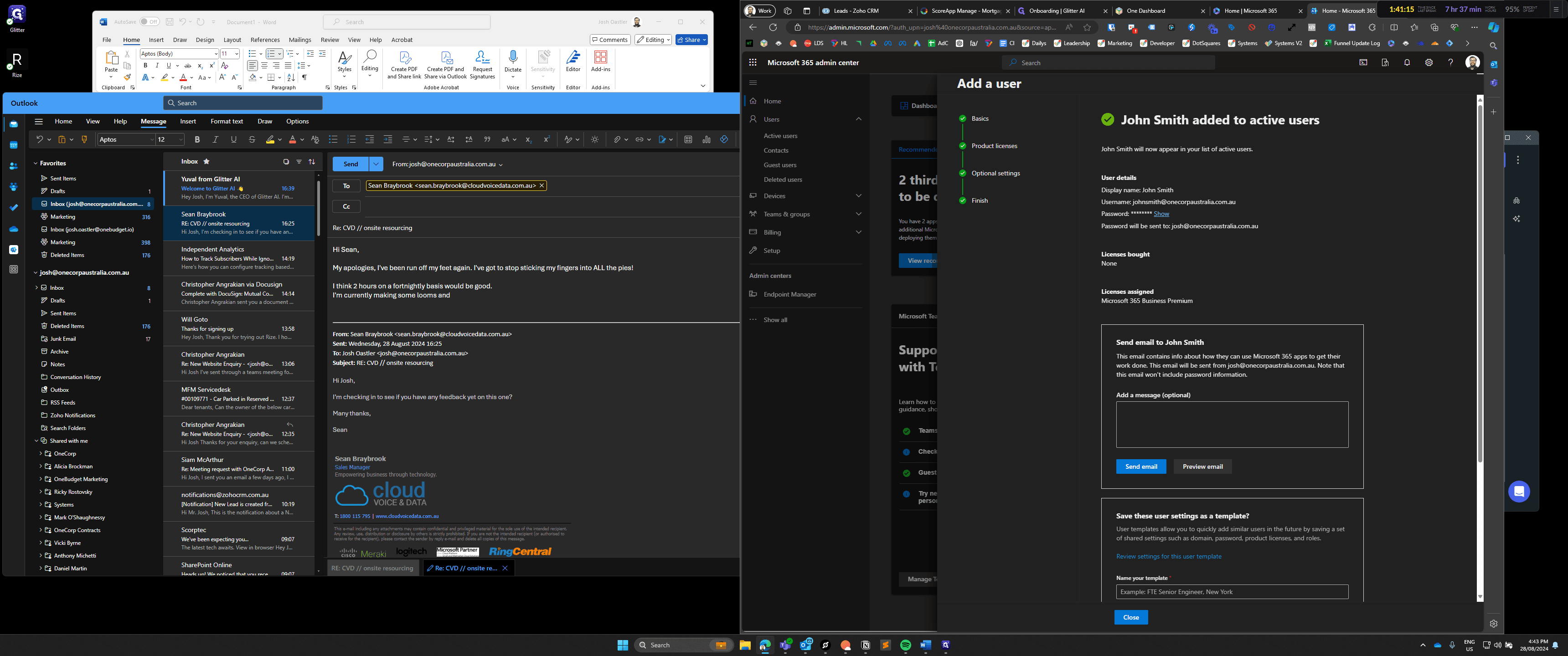This screenshot has height=656, width=1568.
Task: Open the Send button dropdown arrow
Action: 376,164
